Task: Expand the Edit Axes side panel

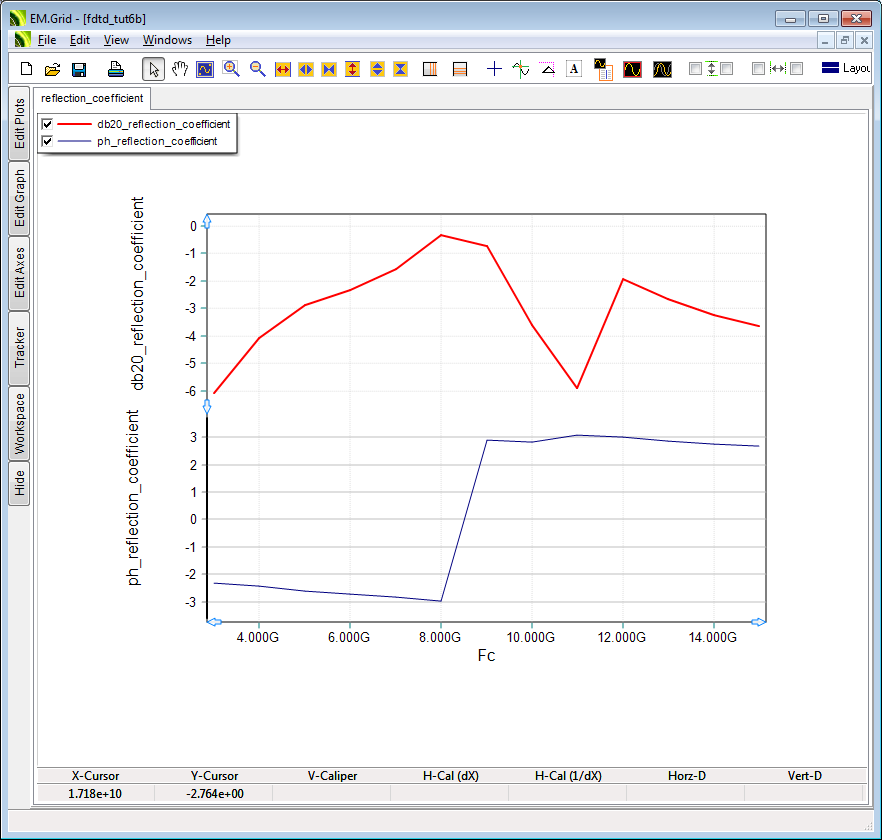Action: pyautogui.click(x=20, y=272)
